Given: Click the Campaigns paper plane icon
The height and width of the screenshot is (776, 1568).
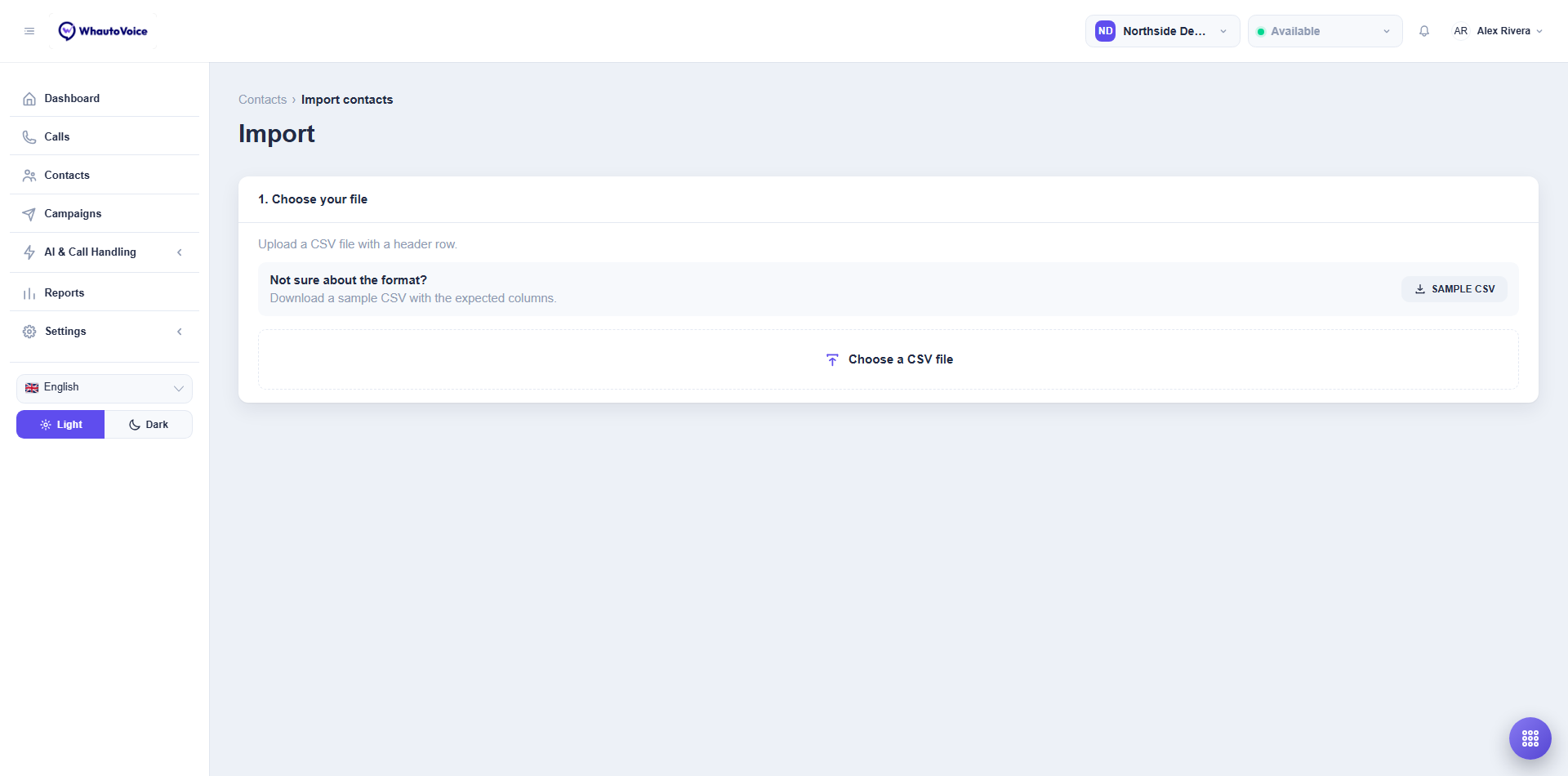Looking at the screenshot, I should tap(29, 214).
